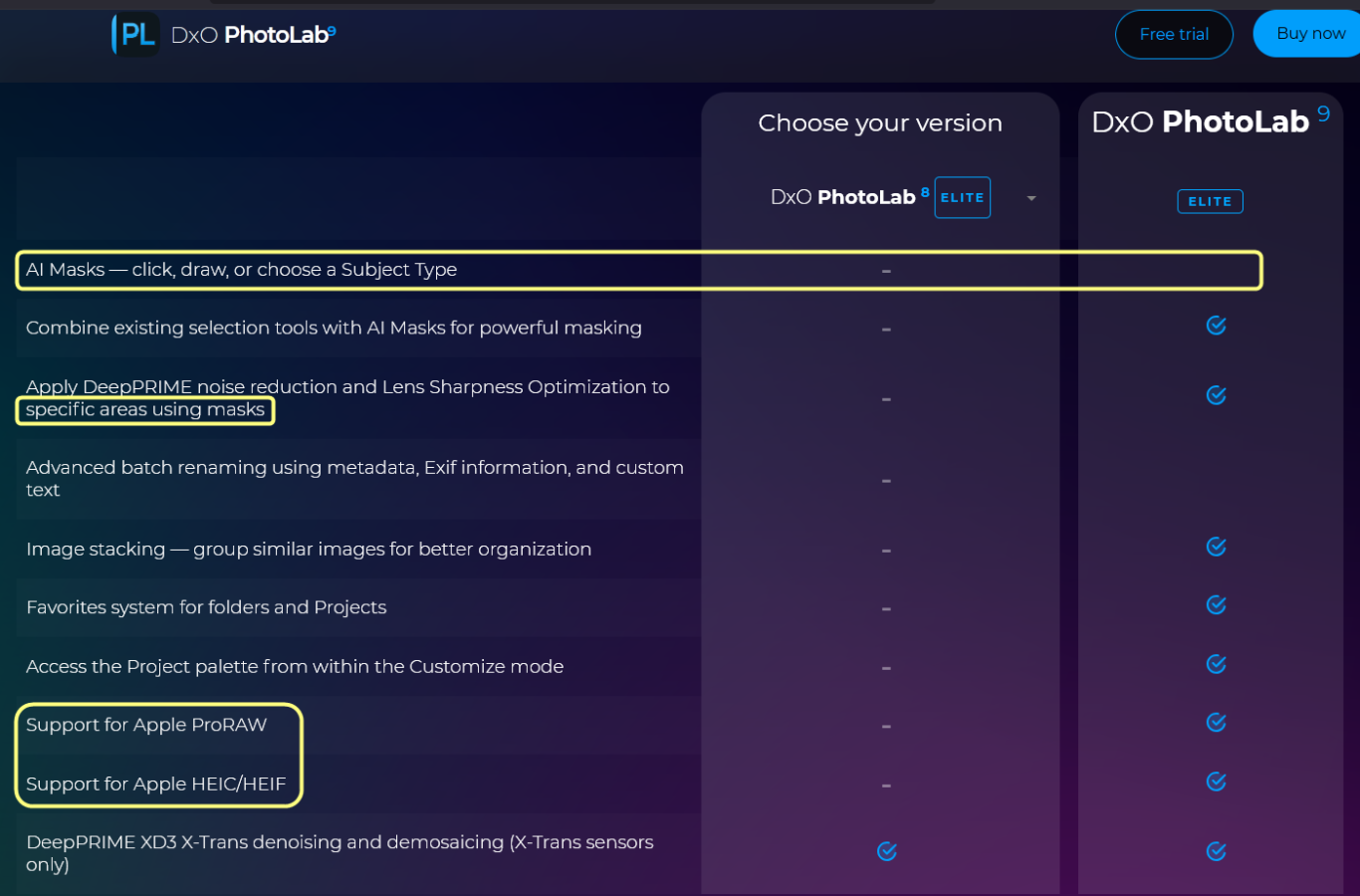Open the version selection dropdown arrow
1360x896 pixels.
click(x=1031, y=198)
